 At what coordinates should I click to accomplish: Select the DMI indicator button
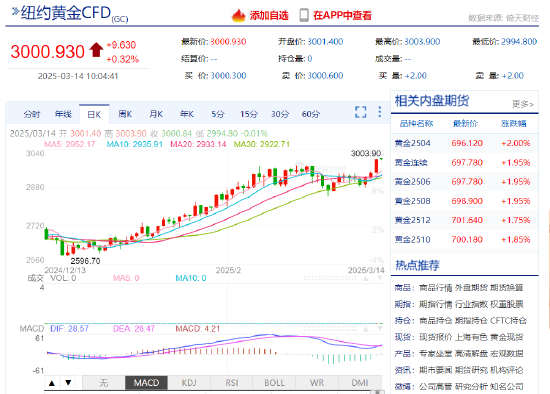coord(360,383)
